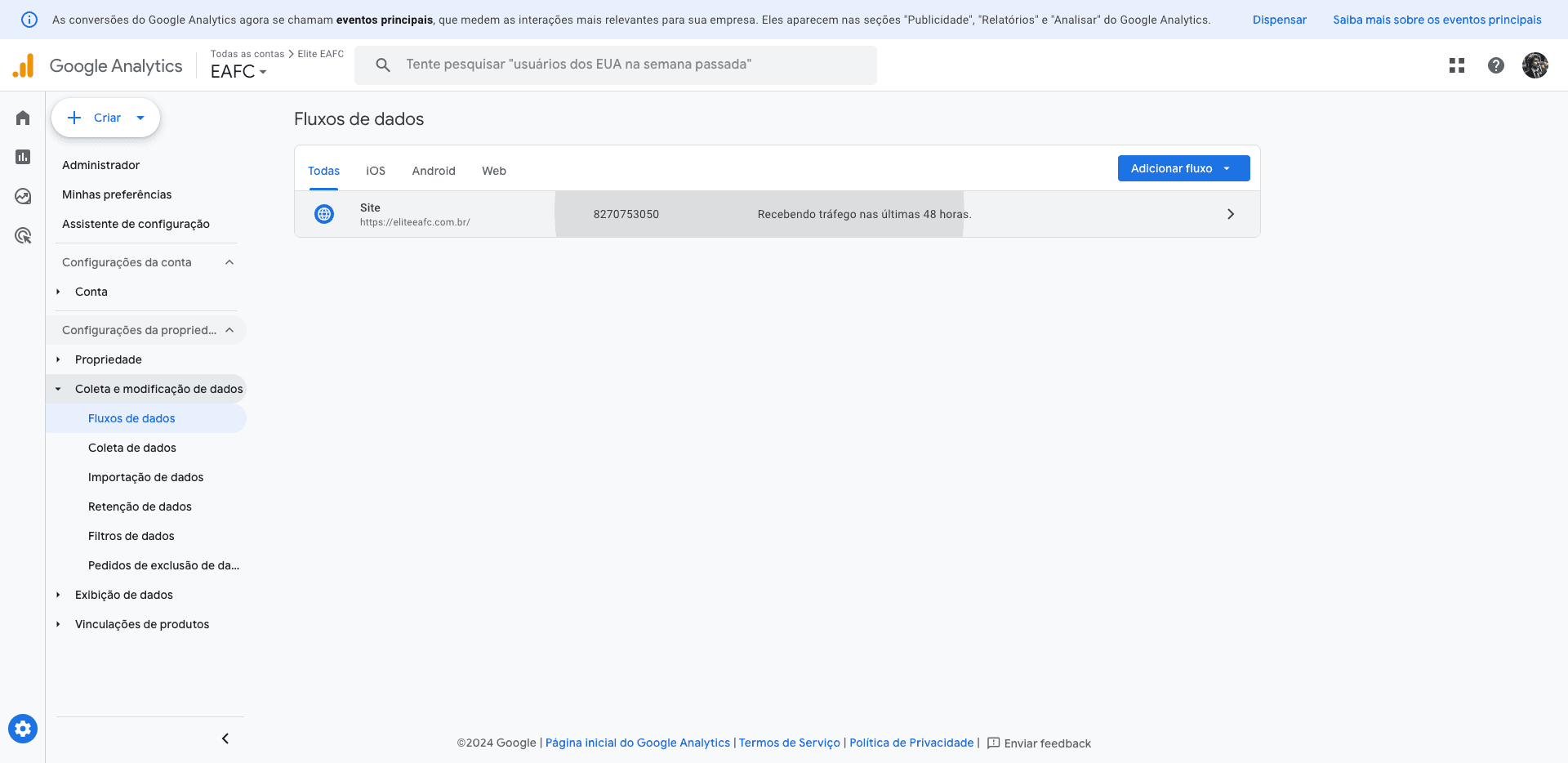Click the Site stream name

click(x=370, y=207)
